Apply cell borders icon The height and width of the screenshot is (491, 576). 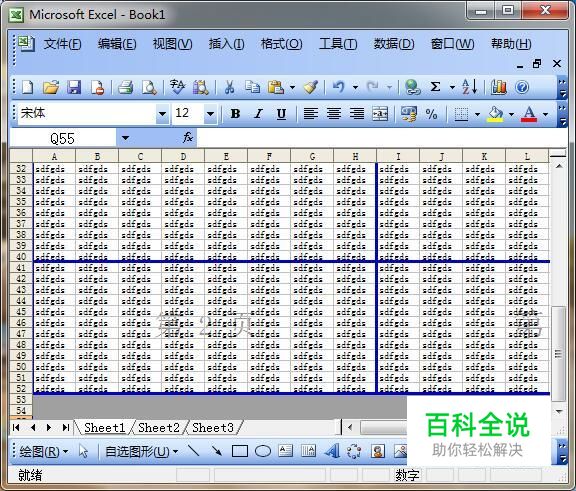pyautogui.click(x=461, y=114)
